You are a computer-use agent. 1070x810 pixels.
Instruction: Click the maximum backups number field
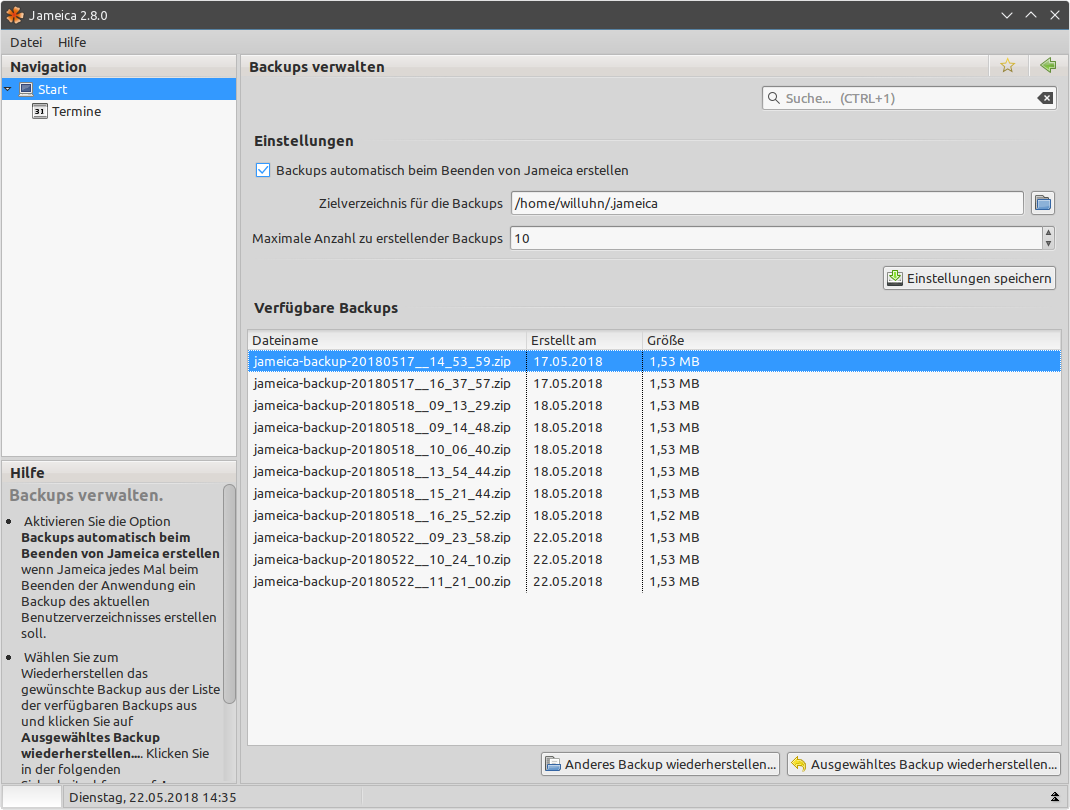[x=777, y=238]
